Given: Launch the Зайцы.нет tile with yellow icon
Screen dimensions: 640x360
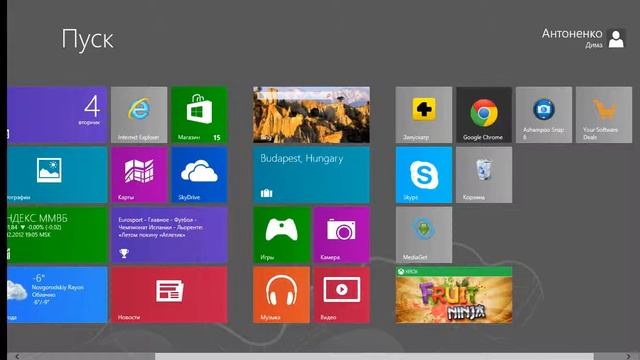Looking at the screenshot, I should click(x=424, y=115).
